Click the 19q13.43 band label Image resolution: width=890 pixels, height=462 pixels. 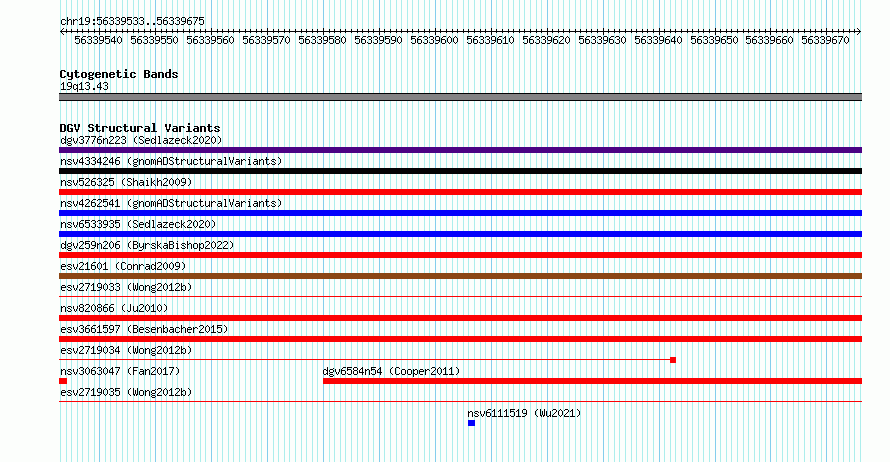[84, 86]
